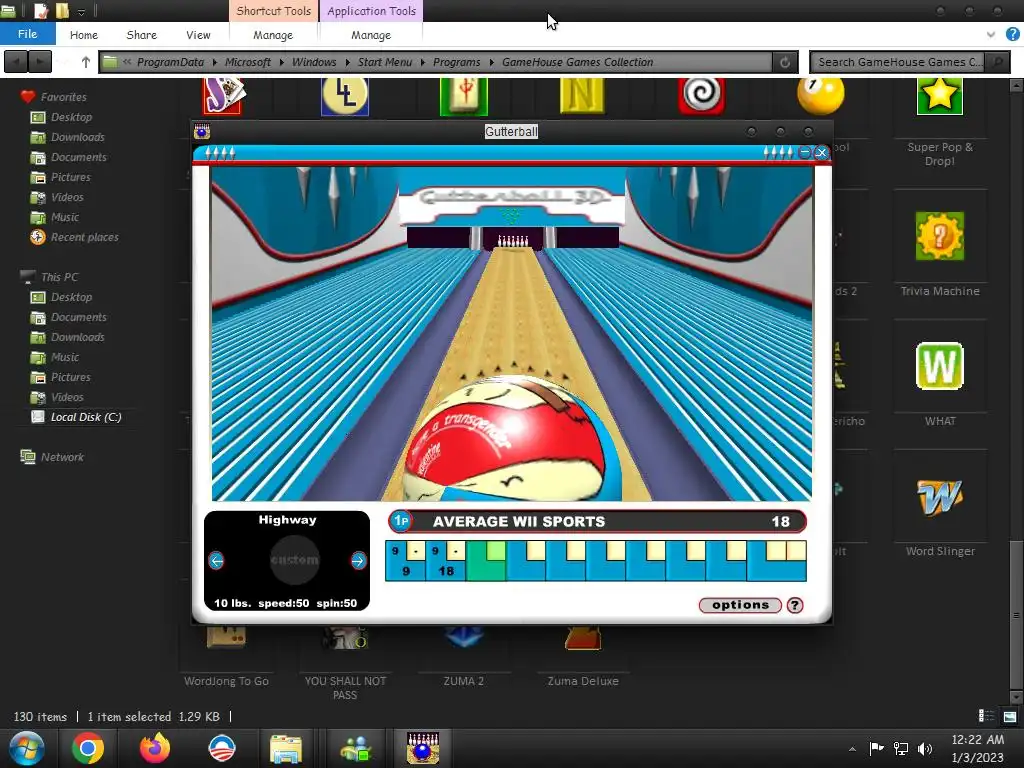Switch to details view icon in status bar

(x=986, y=716)
